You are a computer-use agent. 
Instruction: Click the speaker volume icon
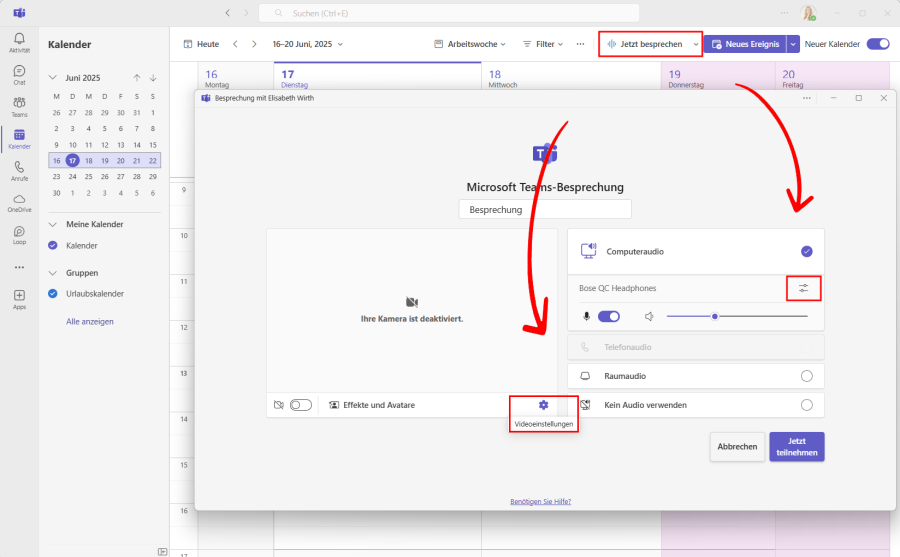tap(649, 316)
